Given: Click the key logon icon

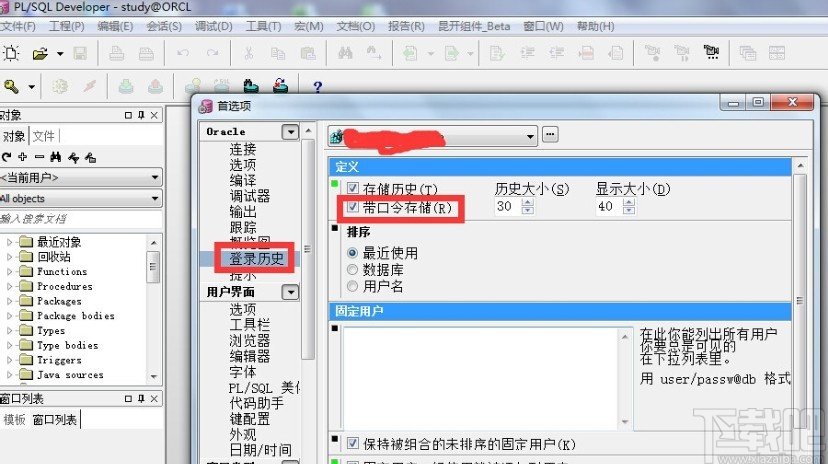Looking at the screenshot, I should coord(11,86).
